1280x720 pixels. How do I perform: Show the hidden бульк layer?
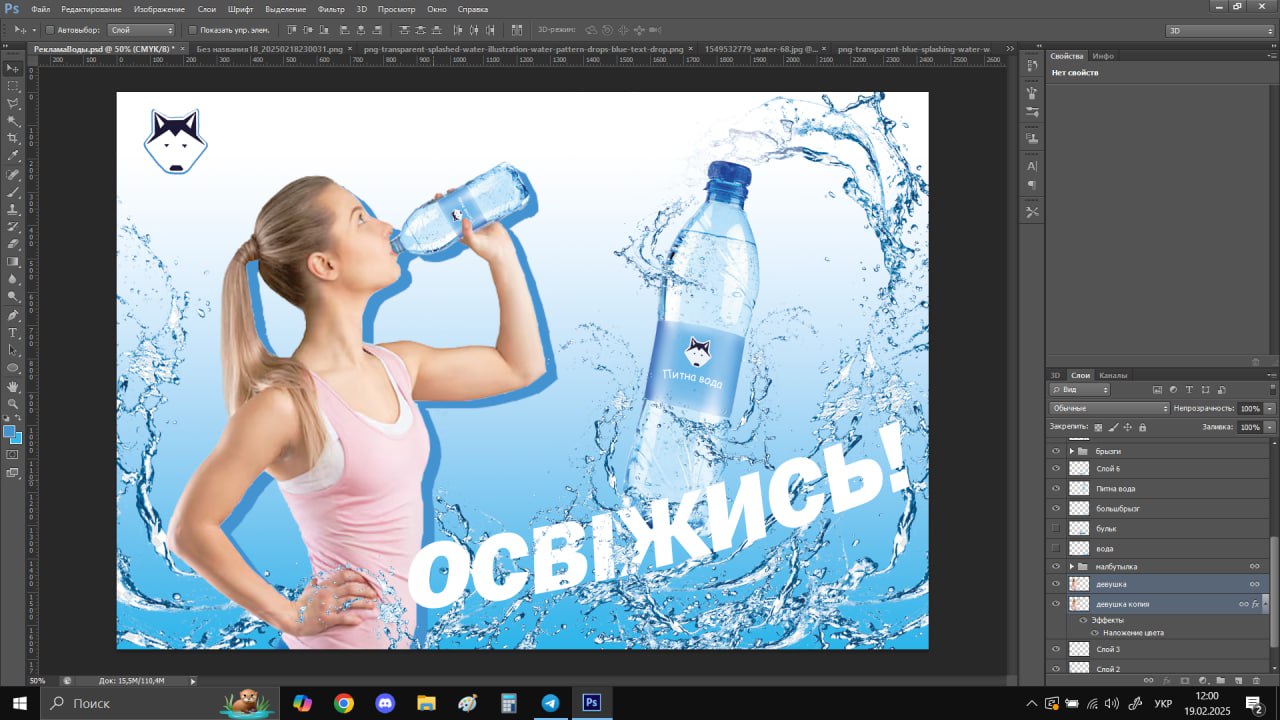pos(1055,528)
